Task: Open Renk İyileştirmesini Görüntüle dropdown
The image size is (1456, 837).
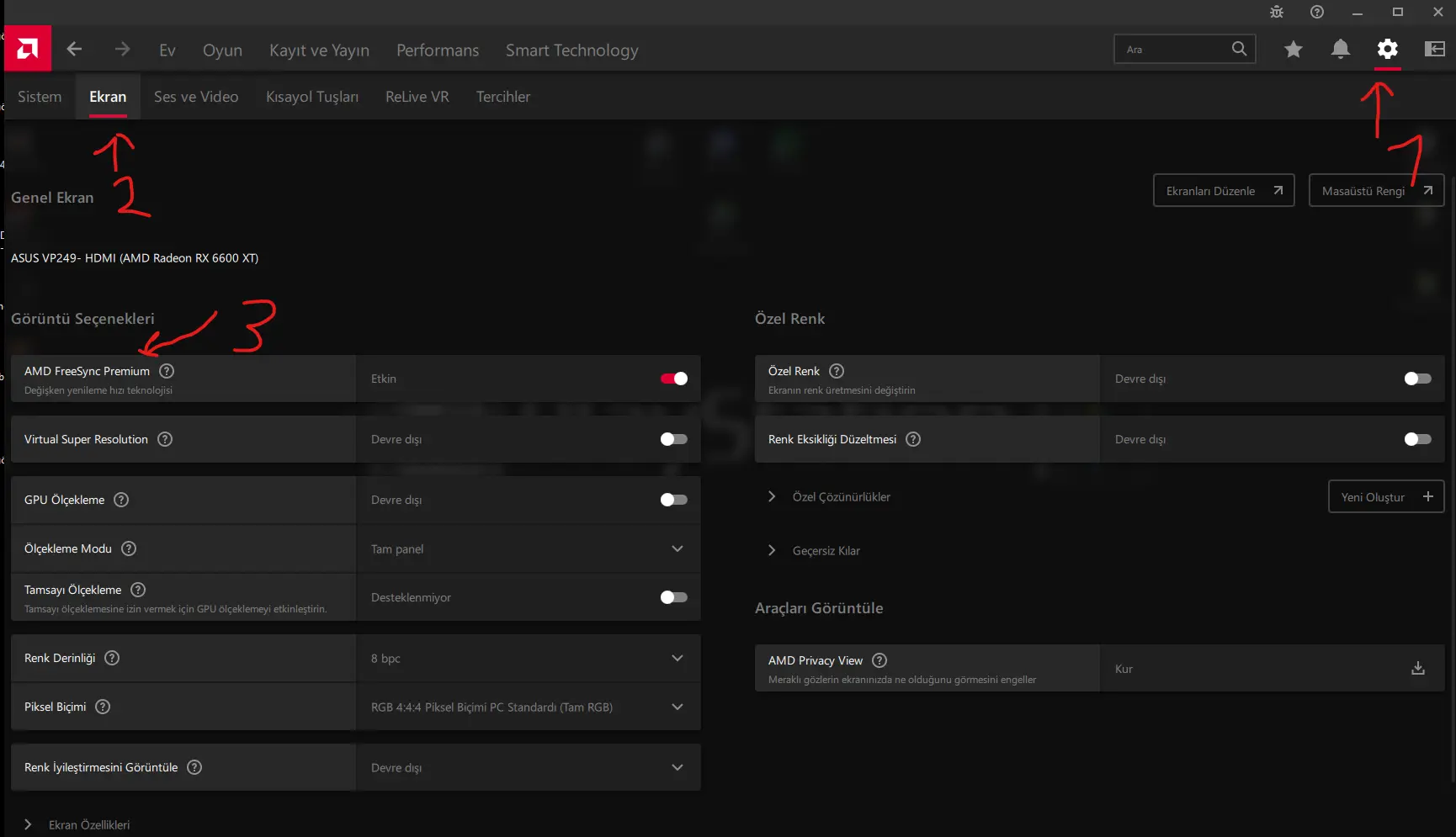Action: pos(529,767)
